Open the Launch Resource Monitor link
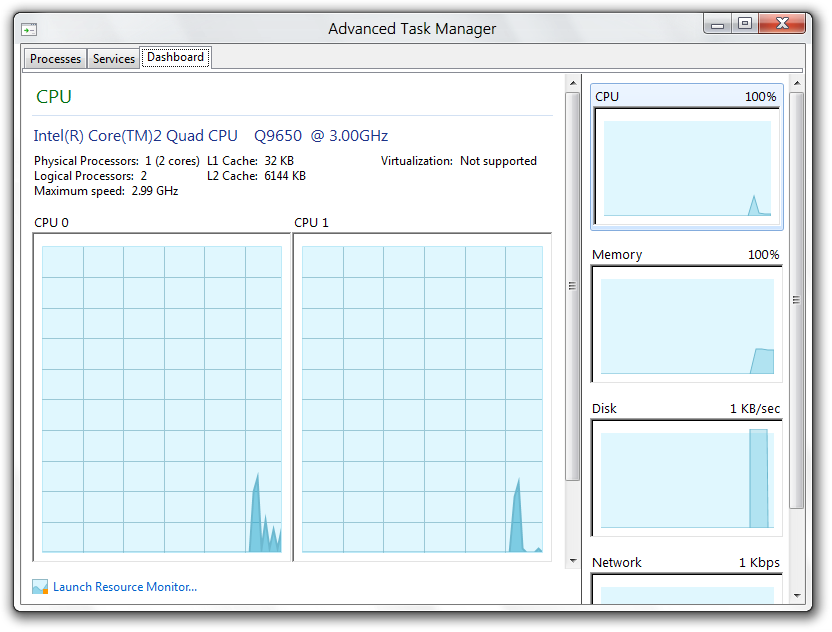Viewport: 832px width, 632px height. click(125, 587)
